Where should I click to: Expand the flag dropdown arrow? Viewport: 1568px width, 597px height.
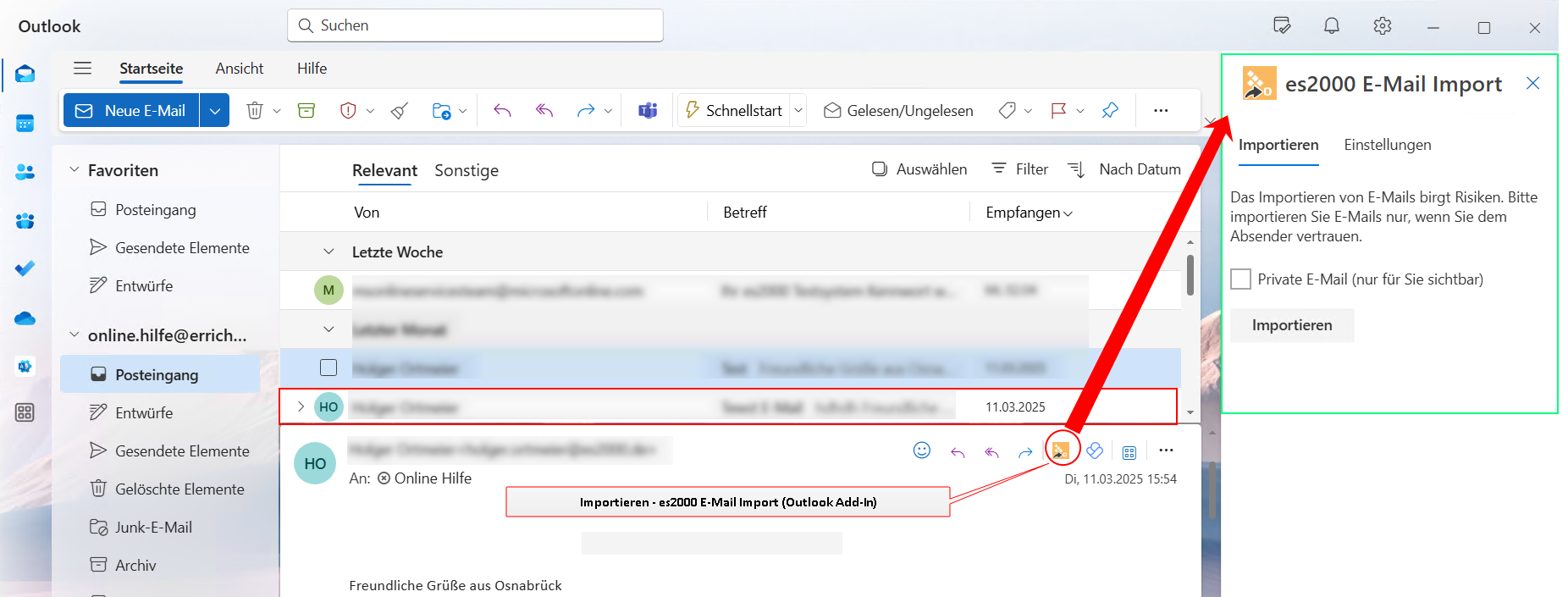1080,111
